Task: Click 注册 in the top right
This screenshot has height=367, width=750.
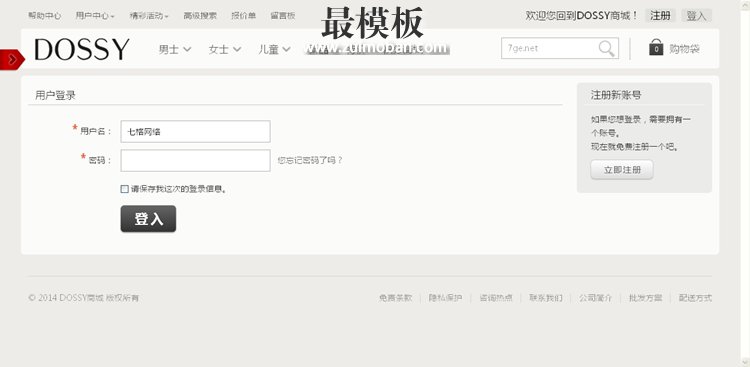Action: (x=661, y=16)
